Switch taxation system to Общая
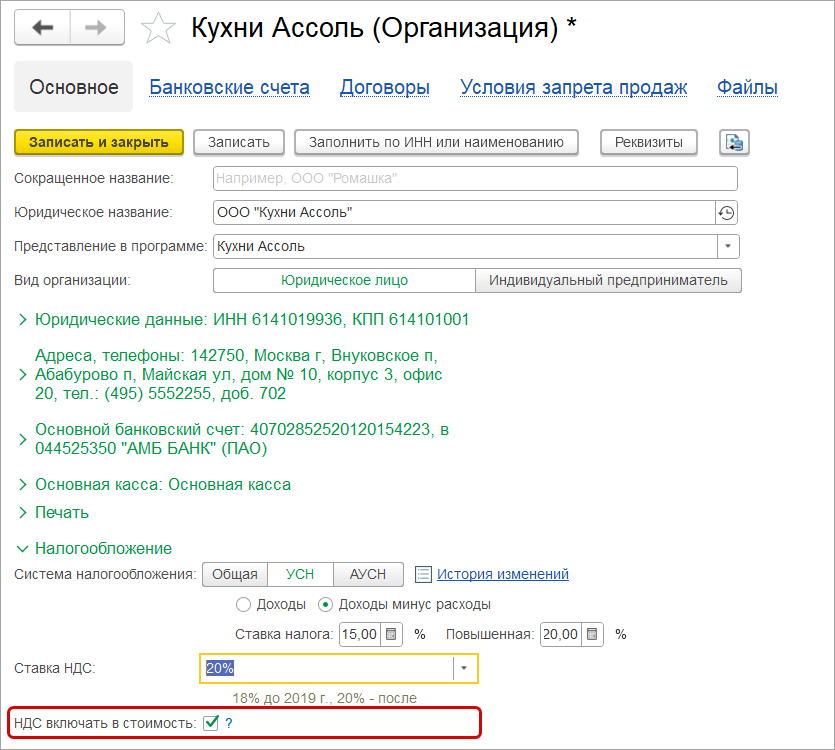 (x=235, y=574)
